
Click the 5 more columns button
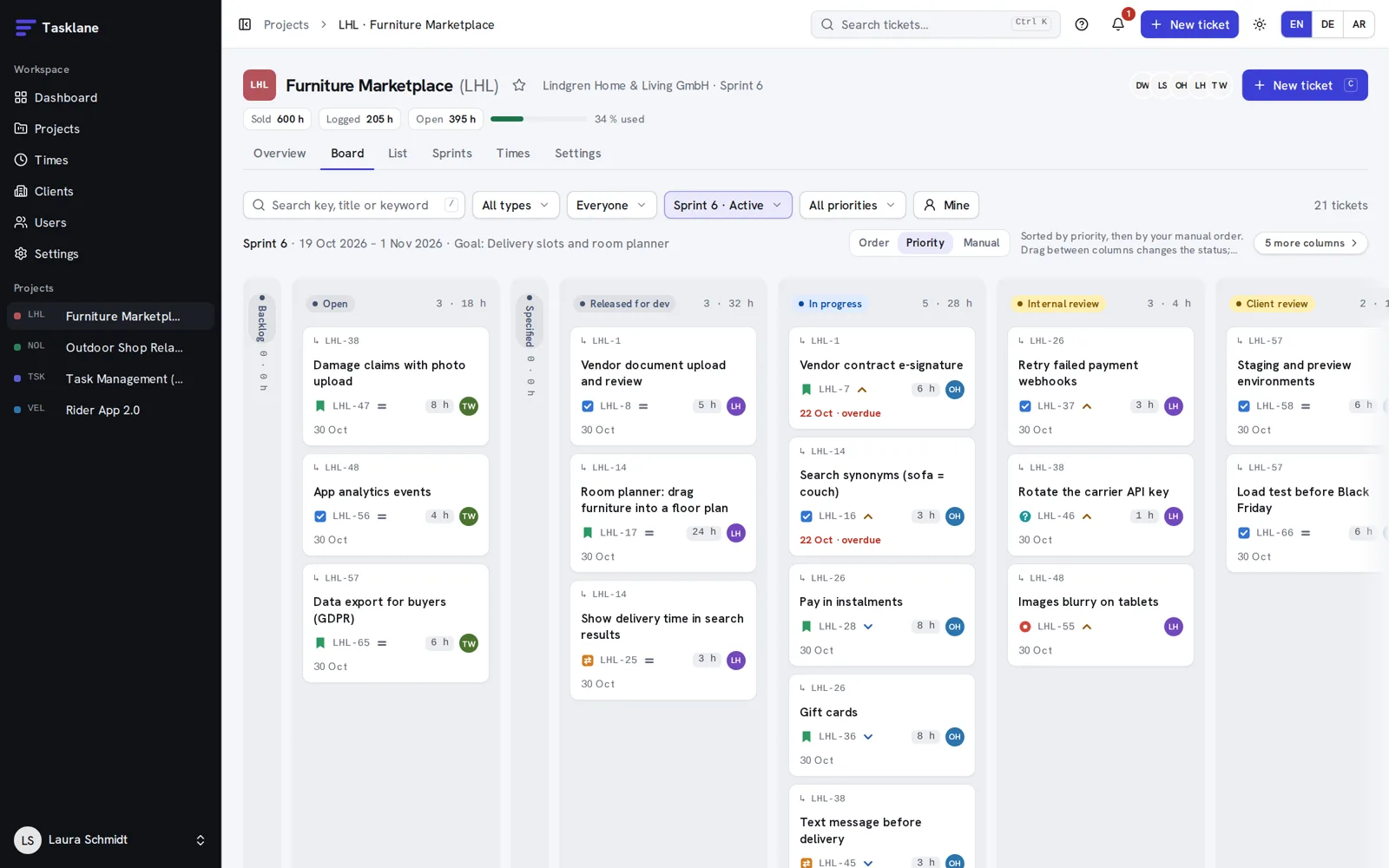[1311, 243]
